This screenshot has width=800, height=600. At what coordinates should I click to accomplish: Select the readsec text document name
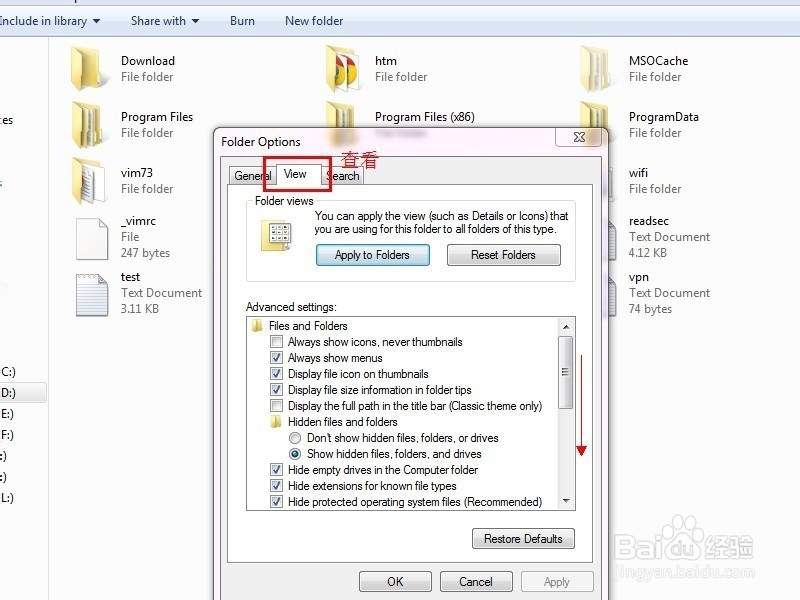(x=648, y=221)
